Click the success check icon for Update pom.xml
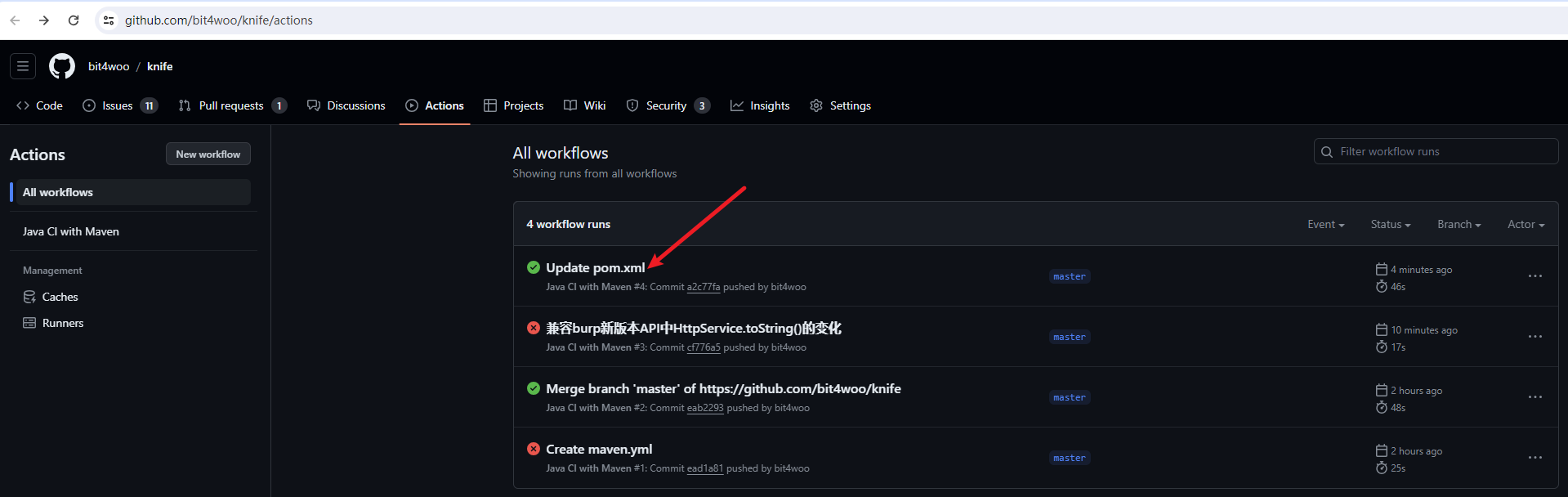The image size is (1568, 497). click(x=534, y=267)
